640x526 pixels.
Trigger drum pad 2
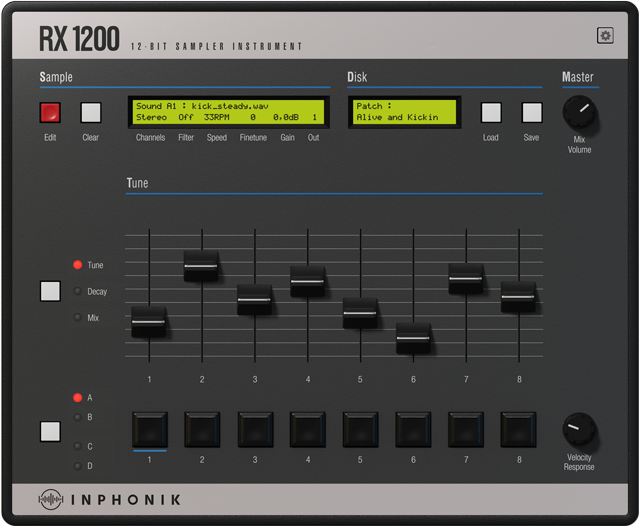pos(202,429)
